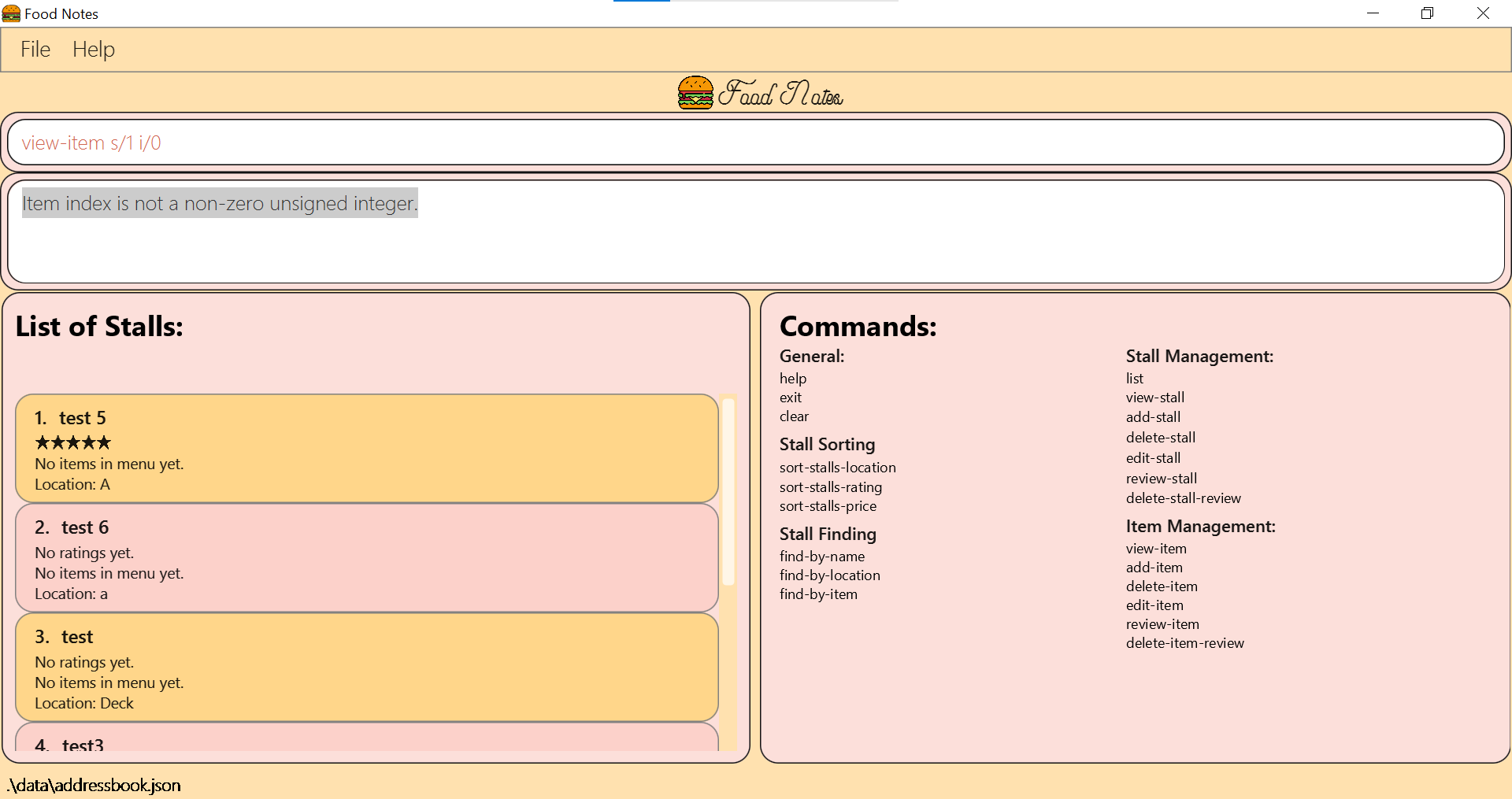1512x799 pixels.
Task: Select the stall card 'test 5'
Action: 367,448
